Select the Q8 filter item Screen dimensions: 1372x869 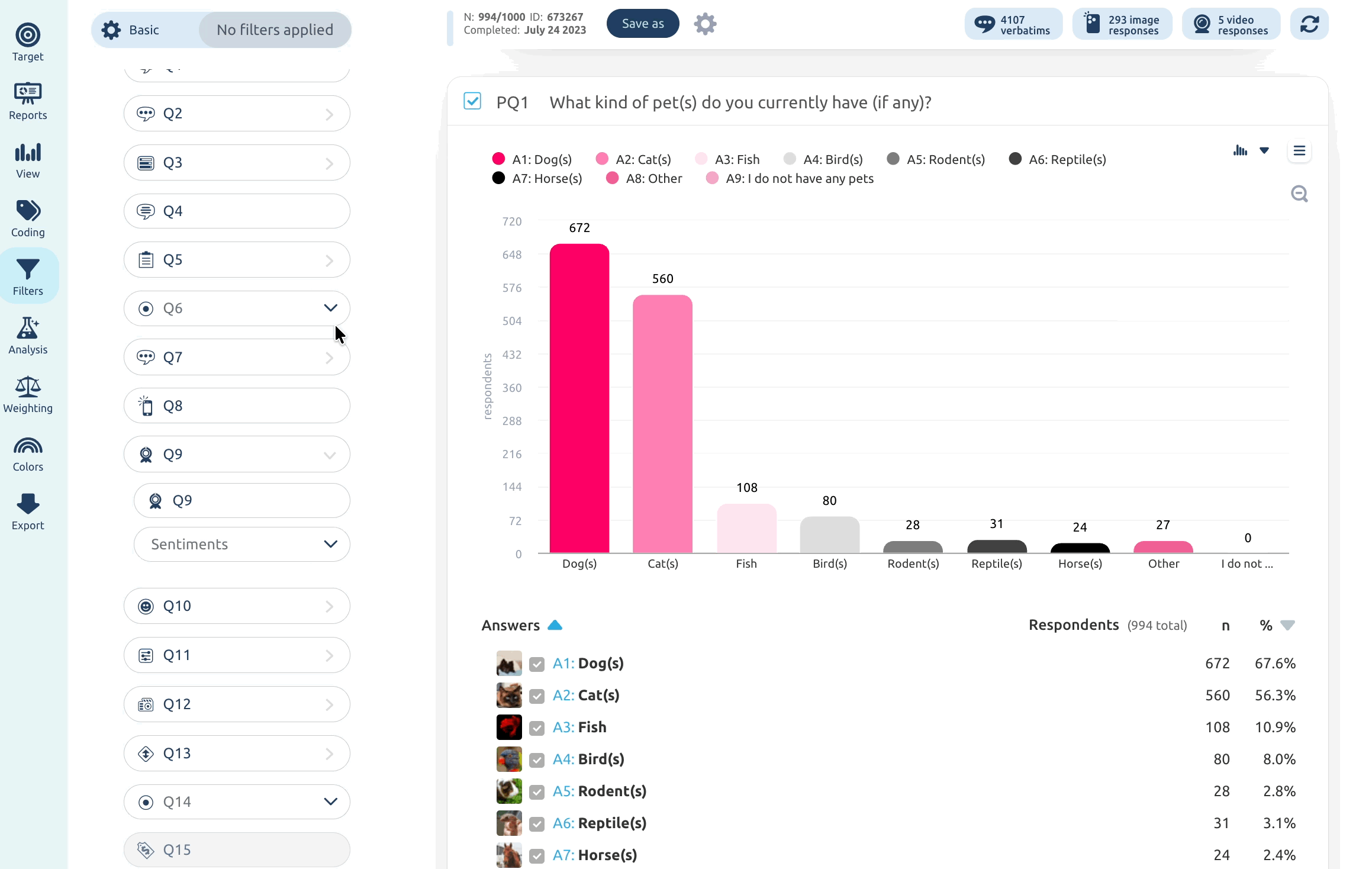pyautogui.click(x=237, y=405)
